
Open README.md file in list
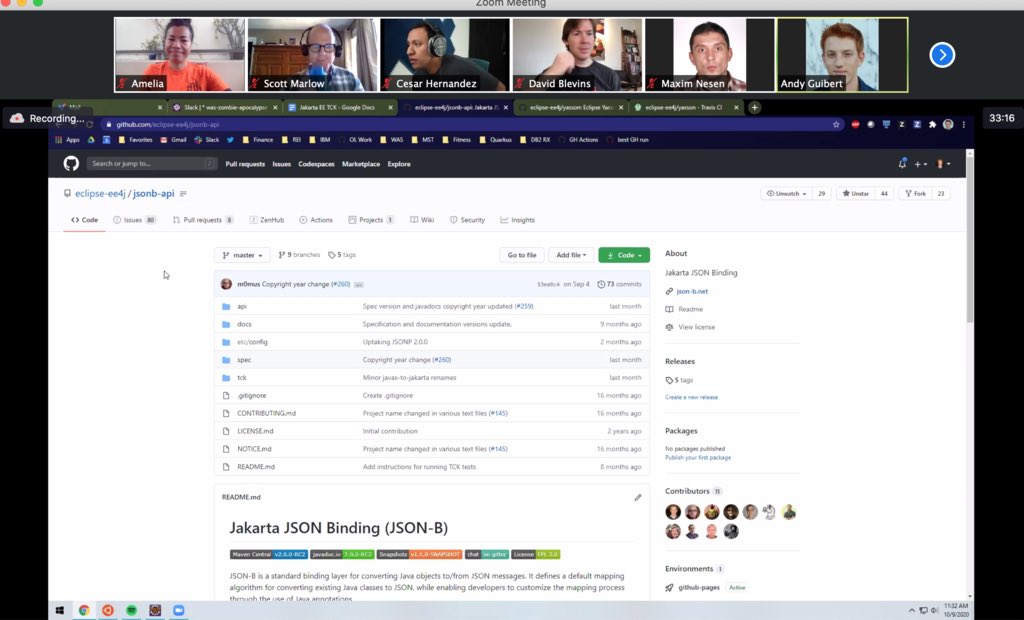pyautogui.click(x=255, y=467)
